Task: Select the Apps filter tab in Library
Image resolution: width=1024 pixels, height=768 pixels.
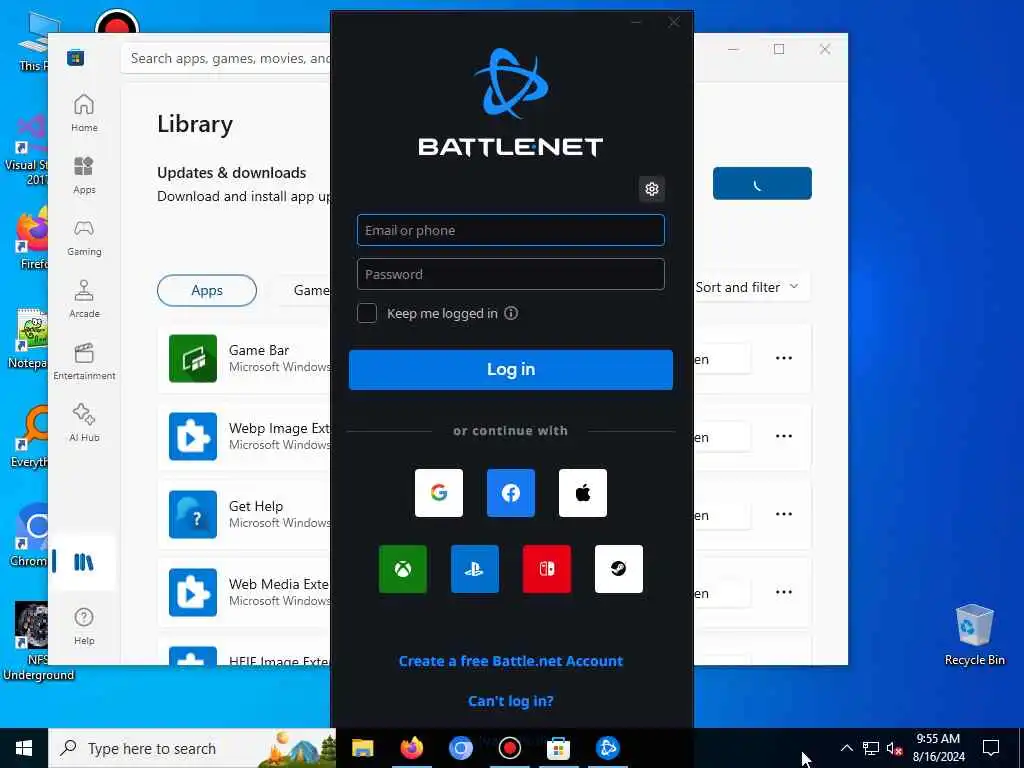Action: click(x=207, y=291)
